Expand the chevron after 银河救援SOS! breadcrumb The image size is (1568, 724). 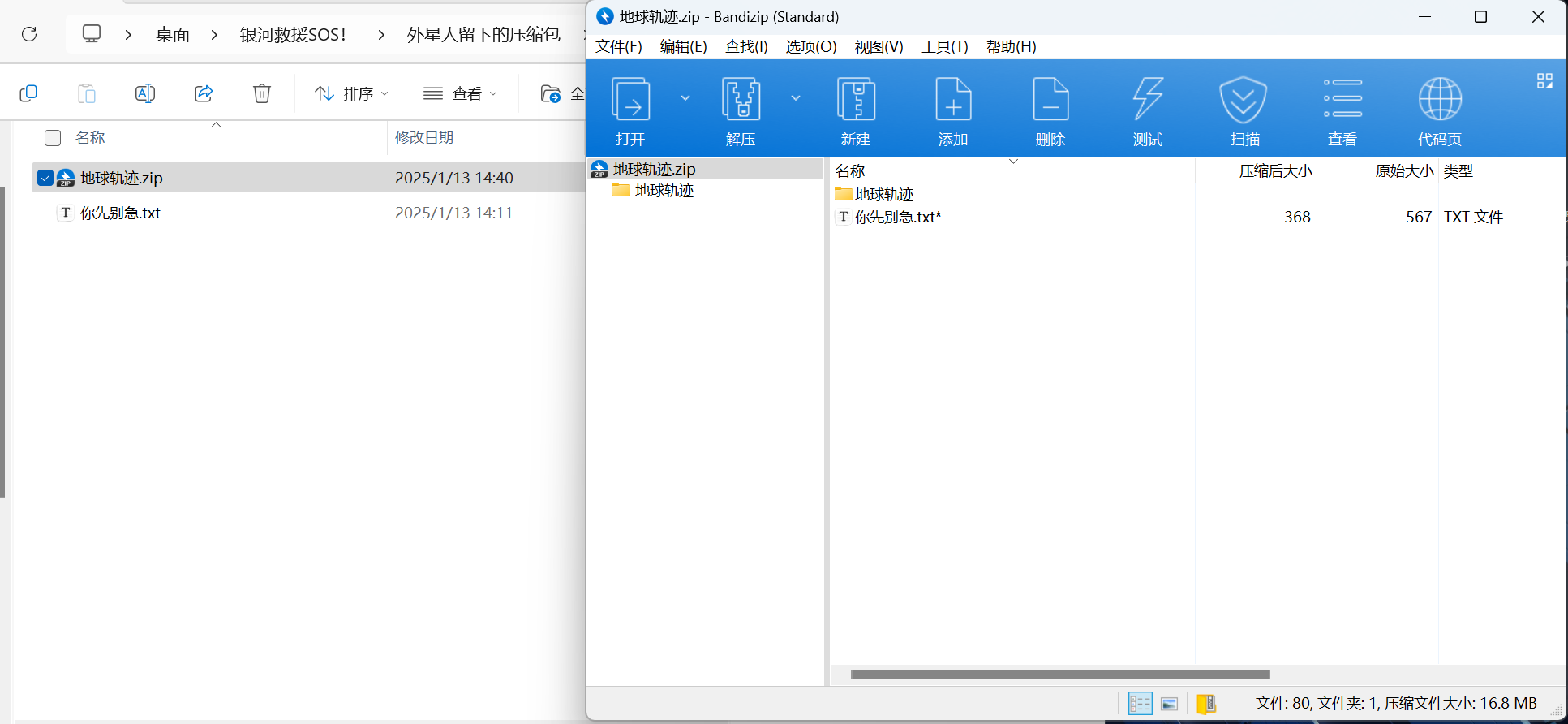(381, 35)
